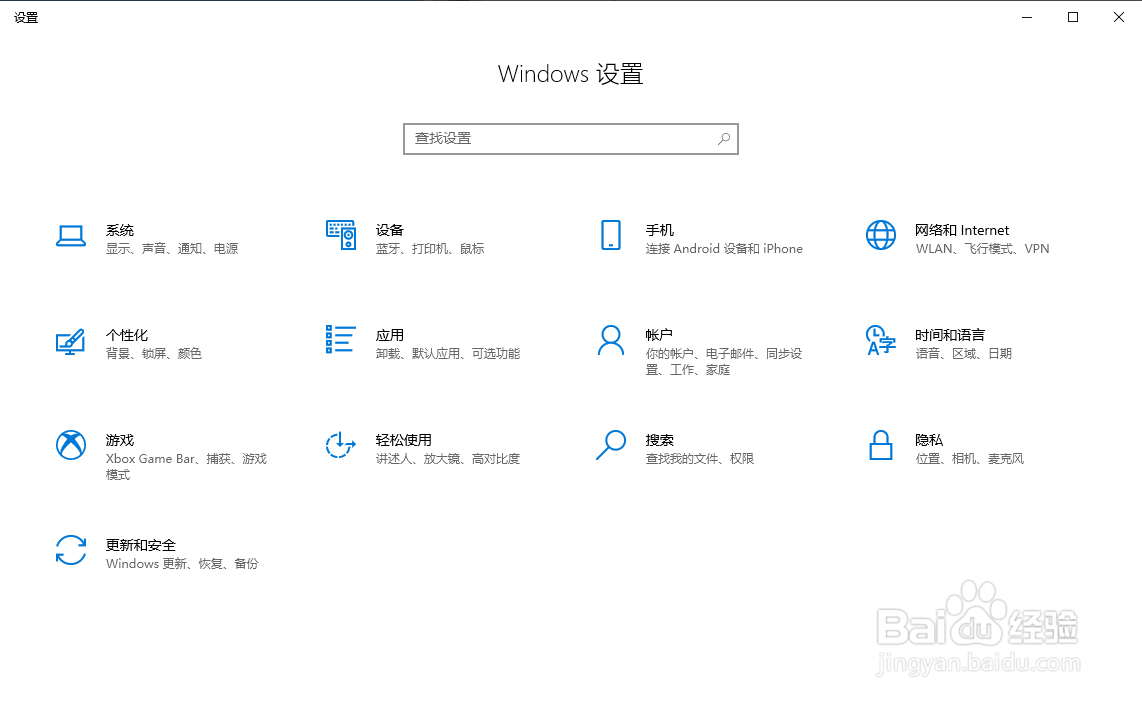
Task: Open 系统 settings via the laptop icon
Action: (x=71, y=235)
